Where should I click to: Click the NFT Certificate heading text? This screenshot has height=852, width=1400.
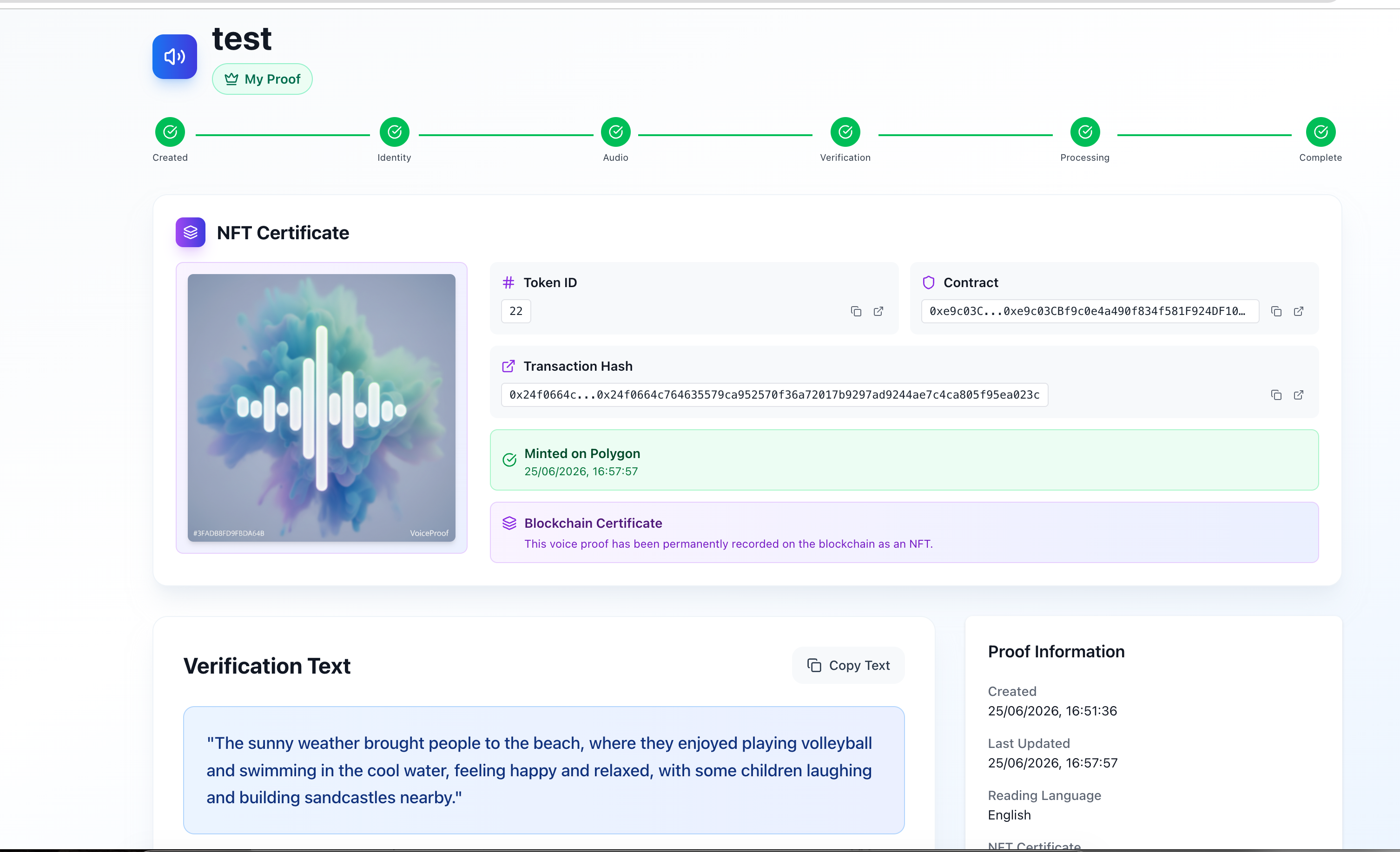pos(283,233)
